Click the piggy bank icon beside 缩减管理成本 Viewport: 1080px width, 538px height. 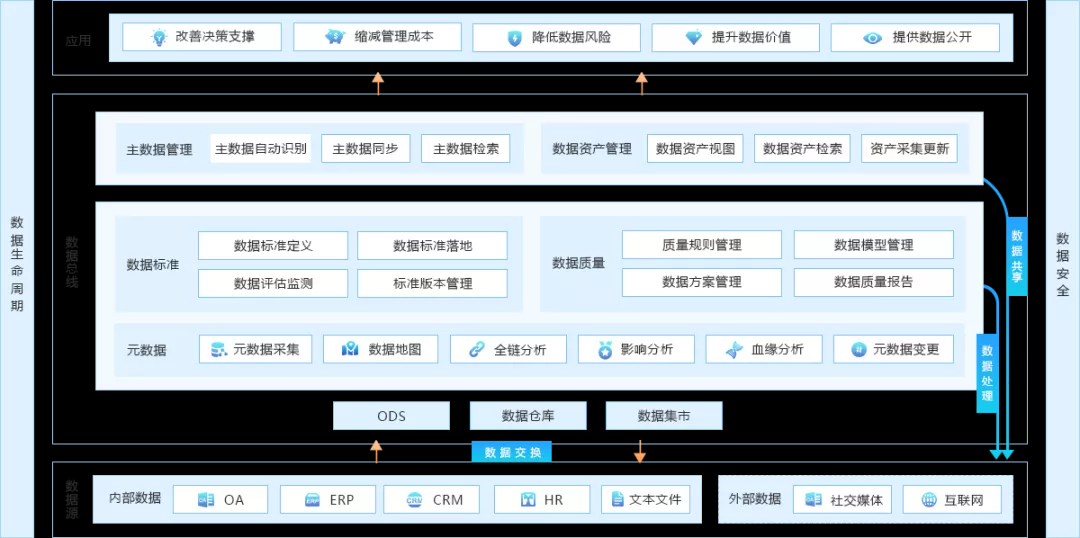pyautogui.click(x=335, y=37)
